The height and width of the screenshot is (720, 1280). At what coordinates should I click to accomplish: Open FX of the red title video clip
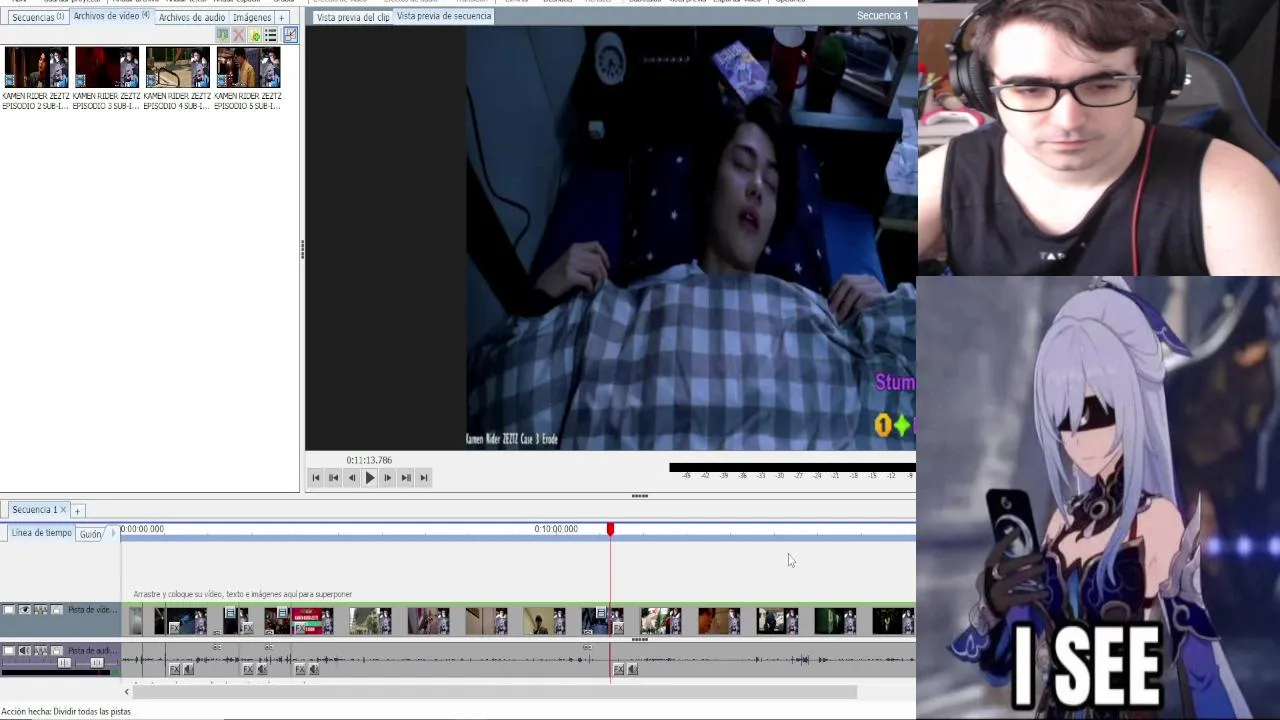point(300,628)
